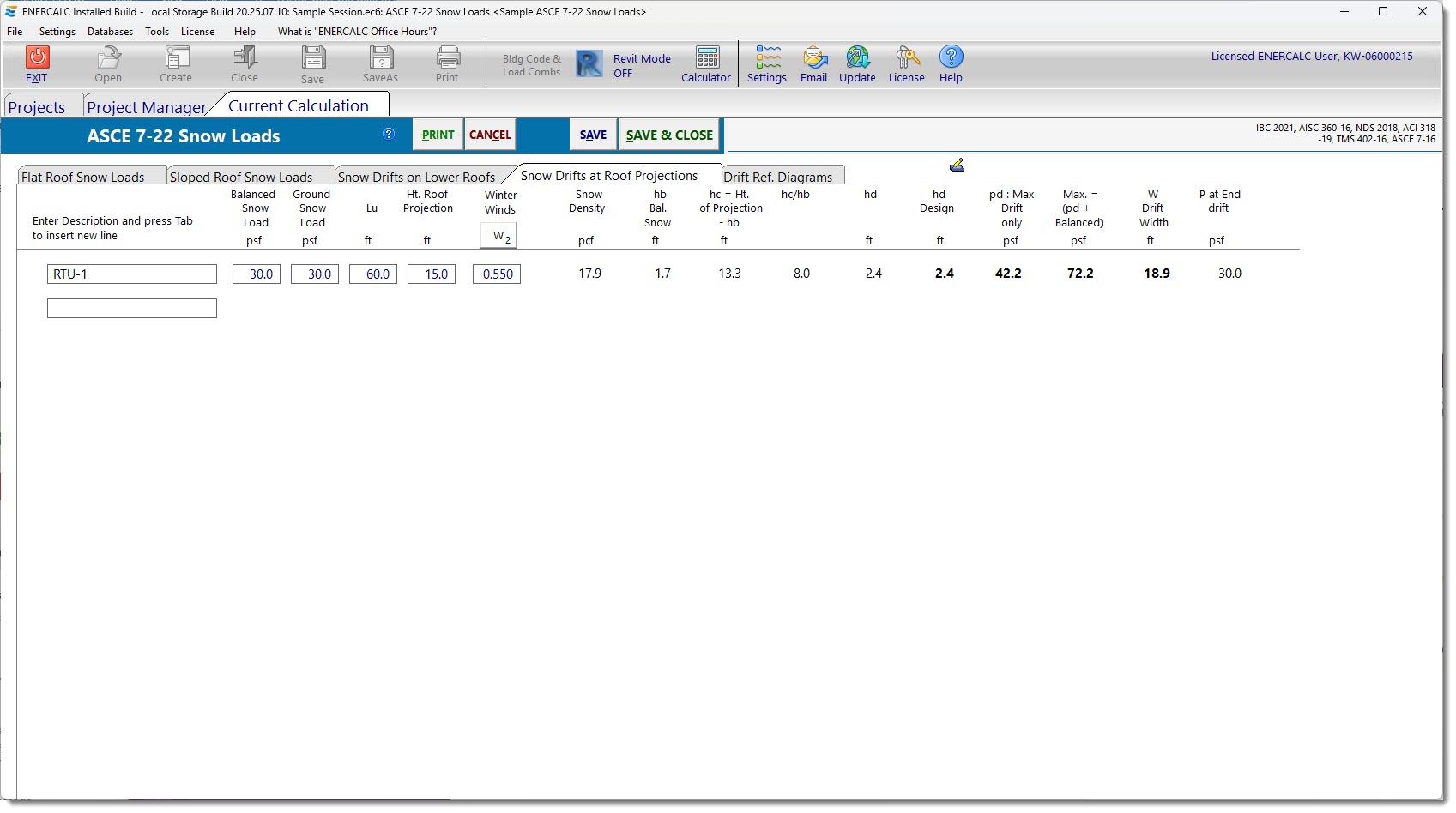The height and width of the screenshot is (813, 1456).
Task: Open Snow Drifts on Lower Roofs tab
Action: [x=417, y=177]
